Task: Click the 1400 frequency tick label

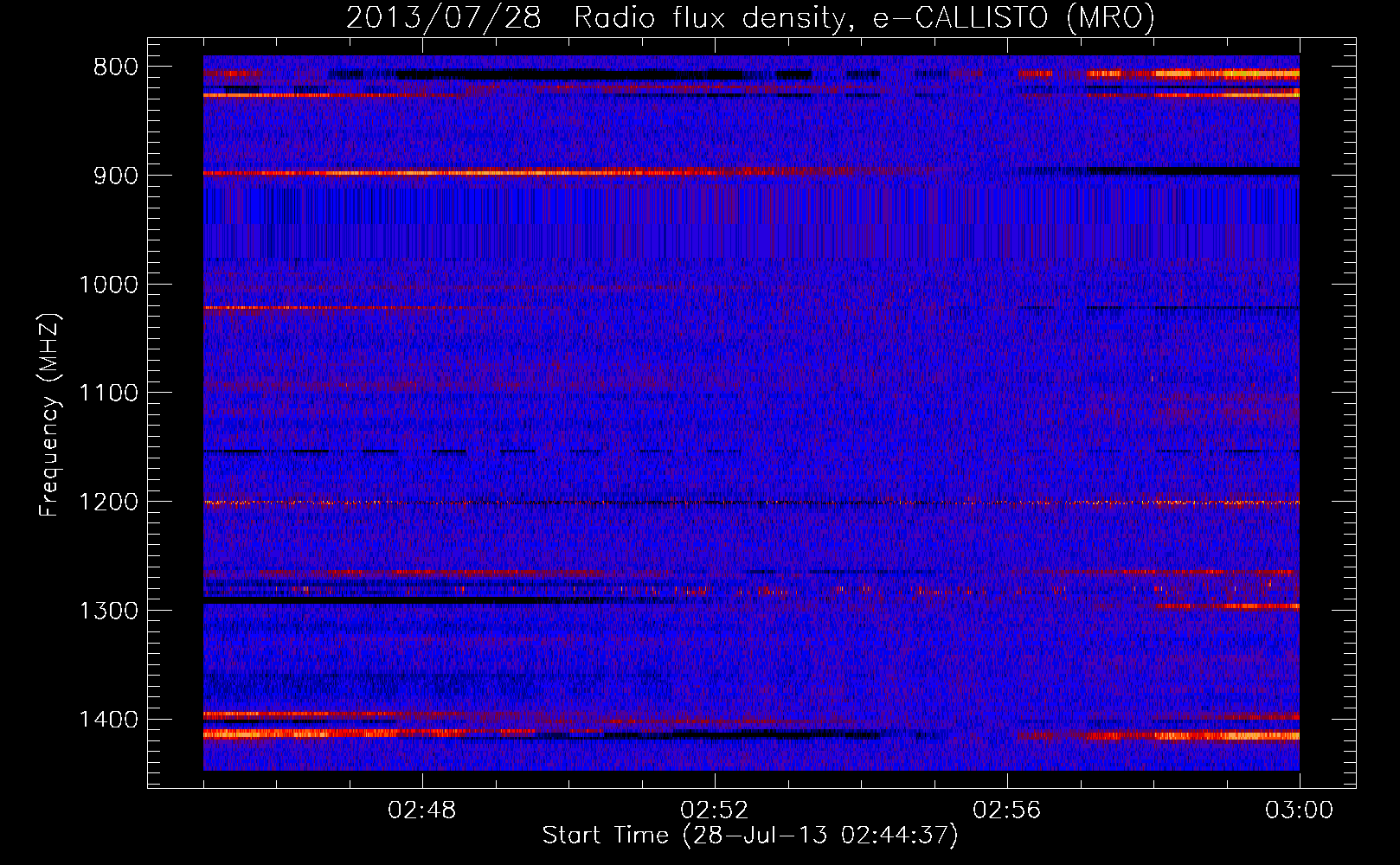Action: point(108,720)
